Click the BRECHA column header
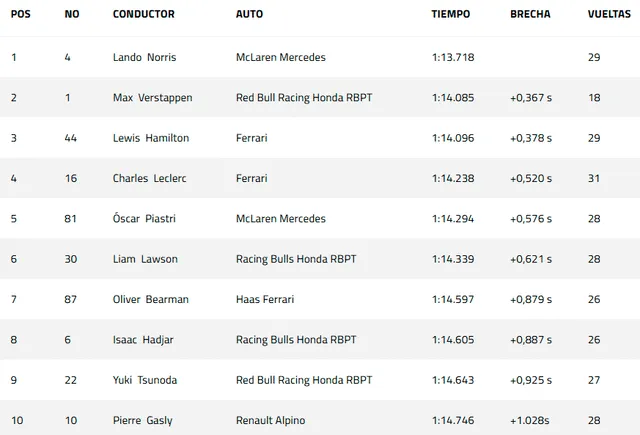Screen dimensions: 640x435 pyautogui.click(x=530, y=14)
